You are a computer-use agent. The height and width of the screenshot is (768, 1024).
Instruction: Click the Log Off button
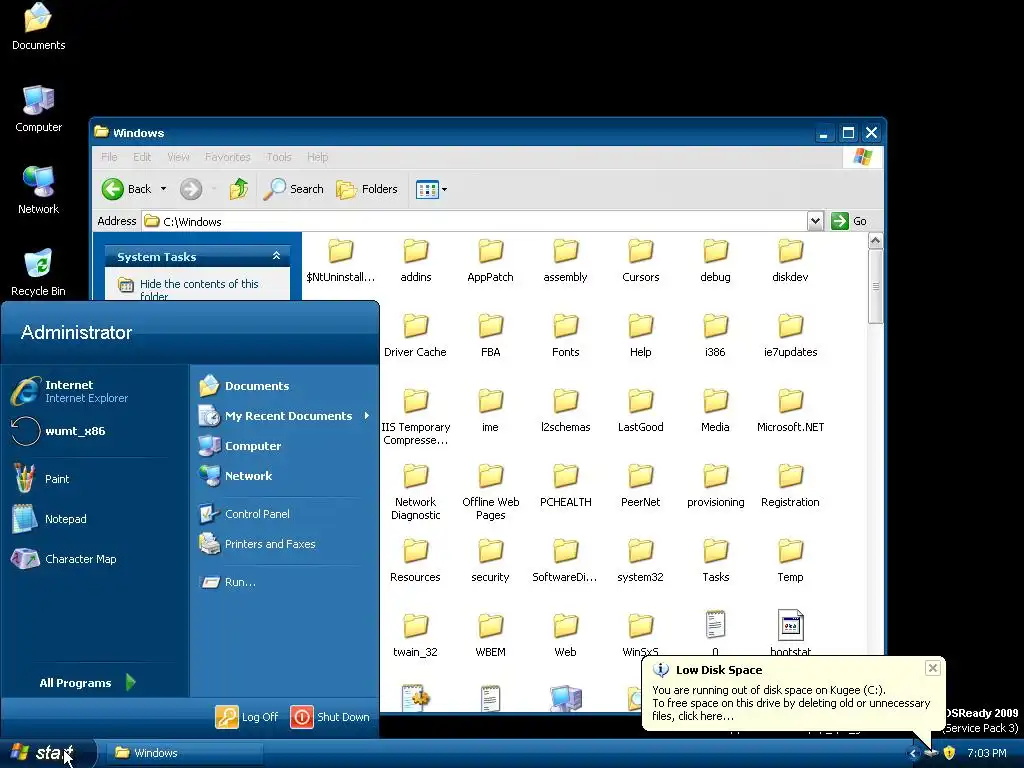point(247,716)
